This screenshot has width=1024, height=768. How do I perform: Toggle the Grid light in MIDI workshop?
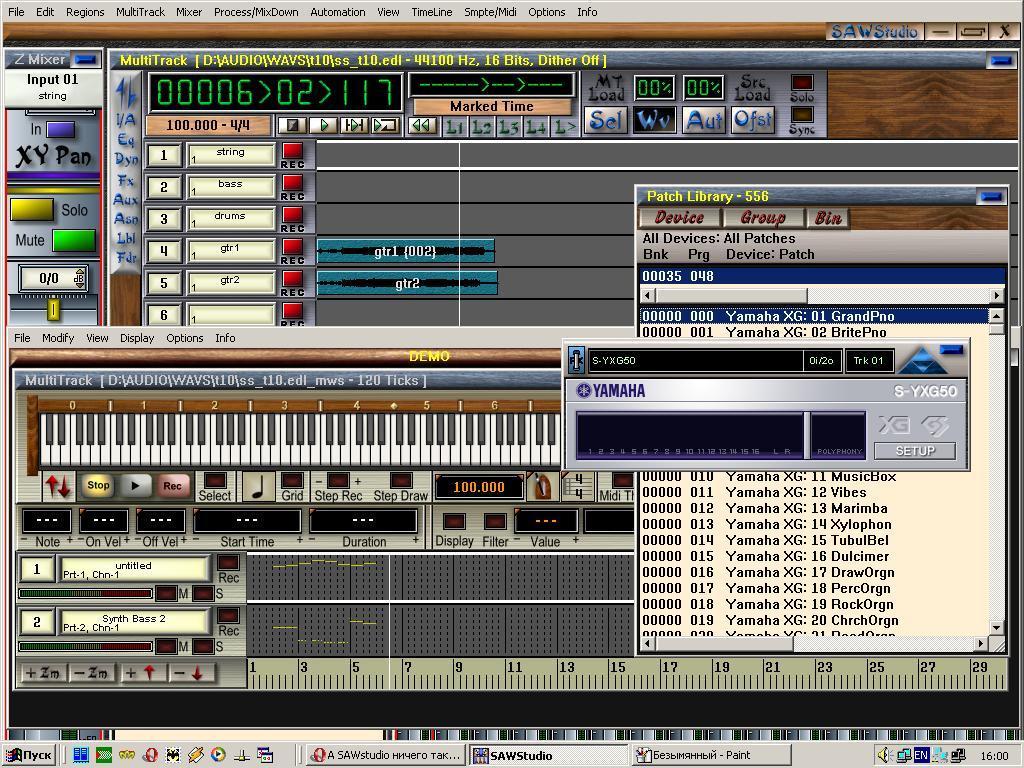coord(292,480)
